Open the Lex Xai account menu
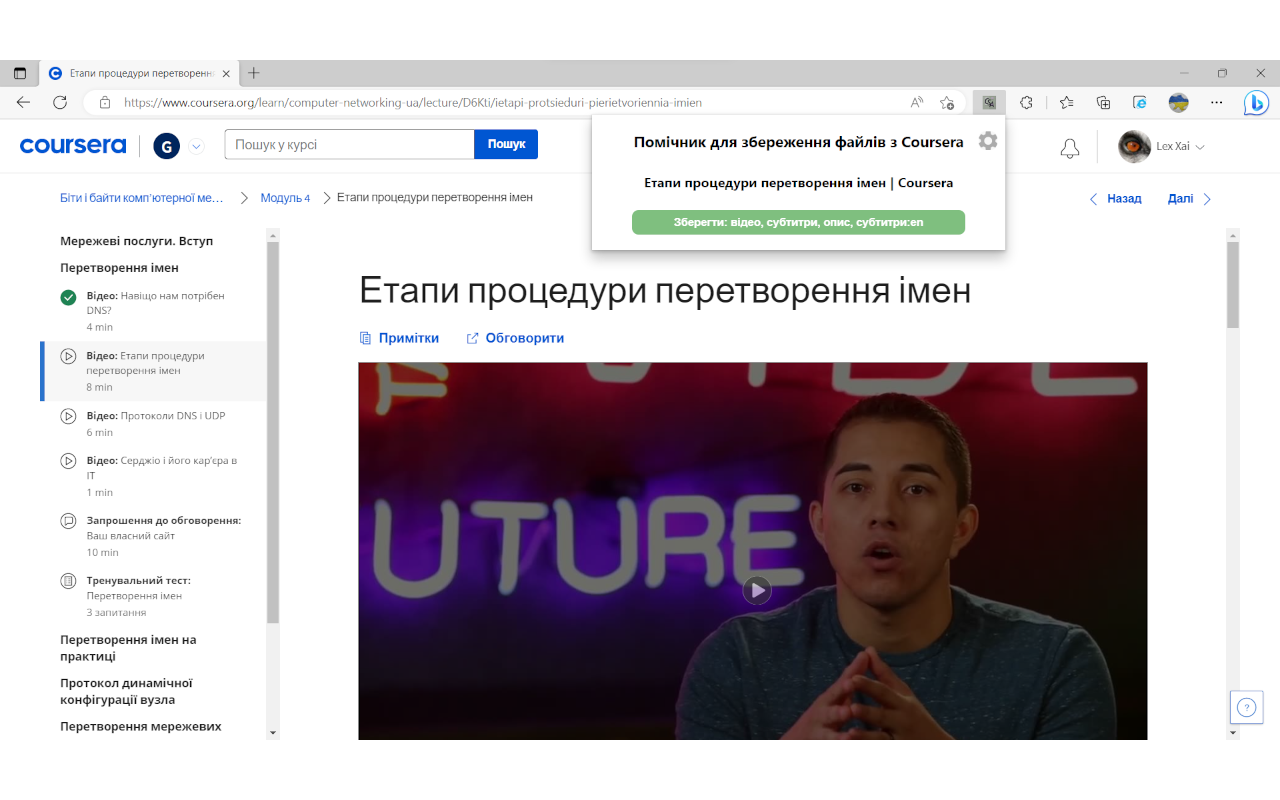1280x800 pixels. [1162, 146]
